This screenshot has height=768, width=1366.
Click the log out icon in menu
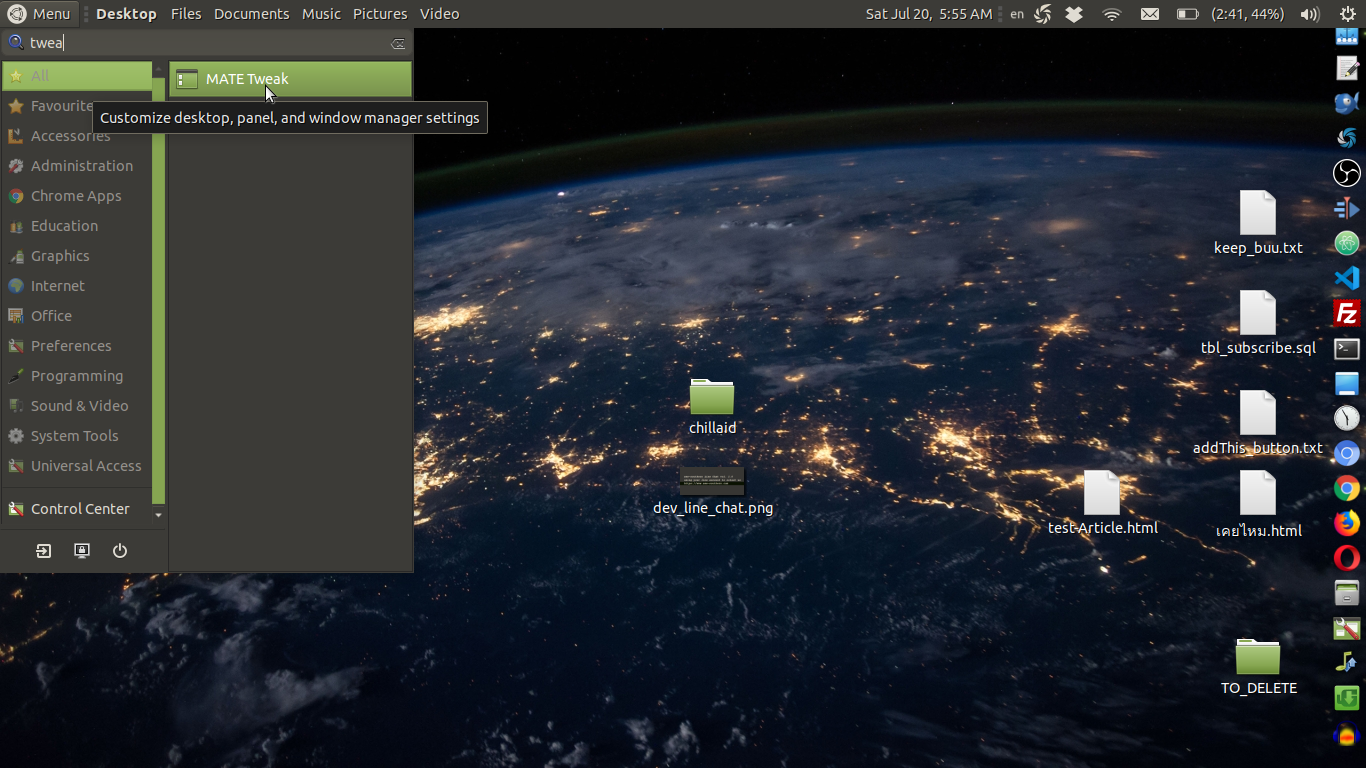tap(44, 551)
